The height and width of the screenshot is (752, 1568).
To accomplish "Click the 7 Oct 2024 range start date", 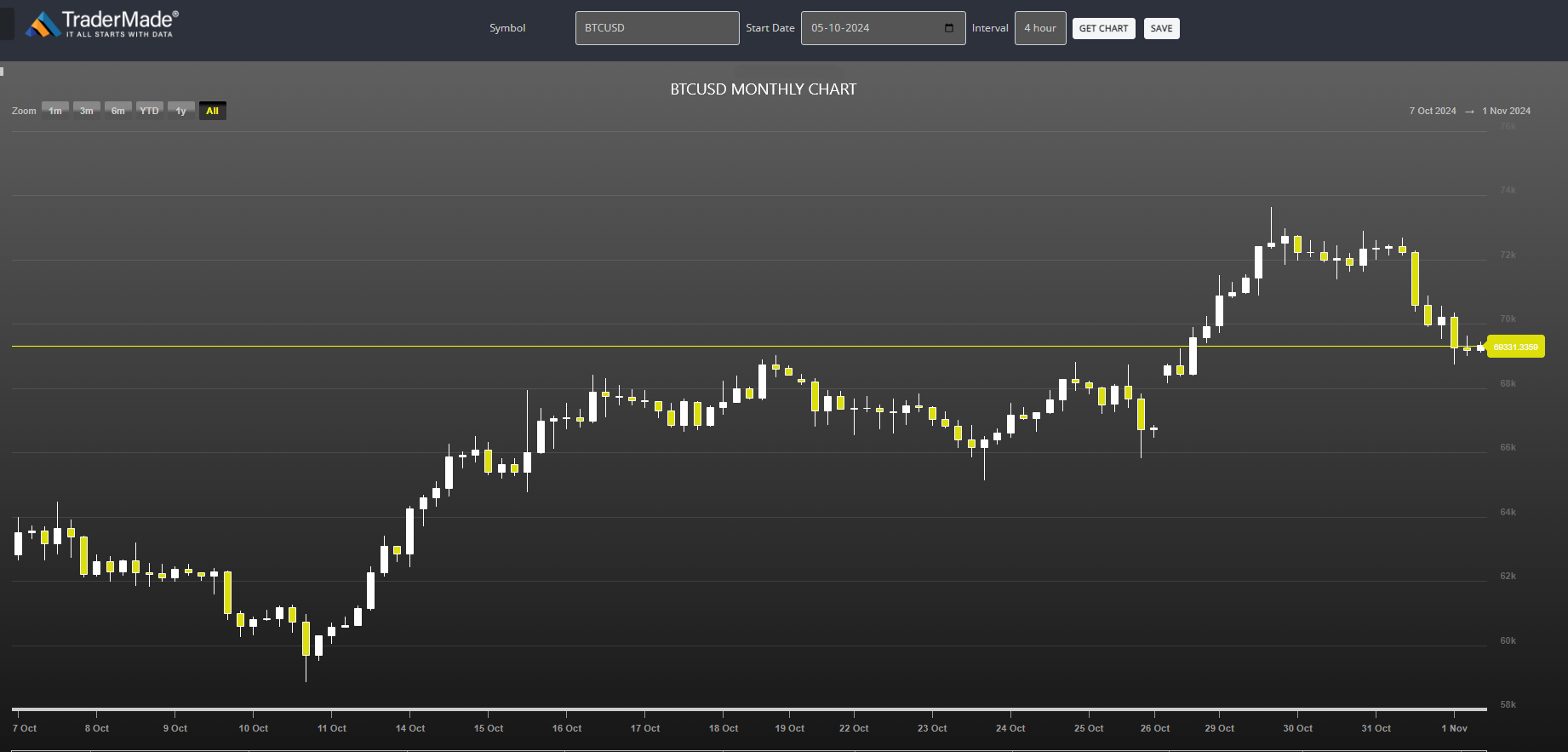I will click(x=1433, y=111).
